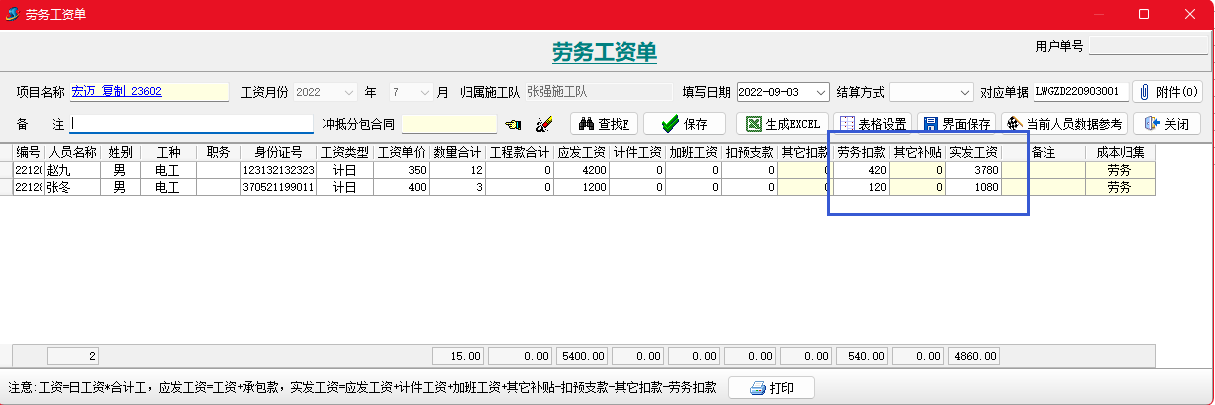This screenshot has width=1215, height=405.
Task: Save the payroll with 保存 button
Action: click(x=684, y=124)
